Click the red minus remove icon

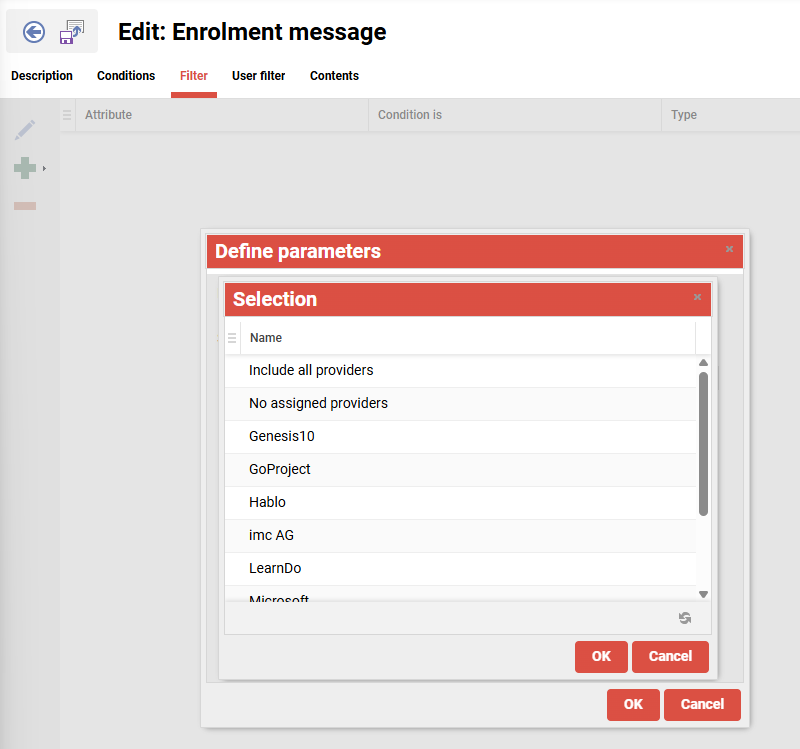(x=25, y=206)
